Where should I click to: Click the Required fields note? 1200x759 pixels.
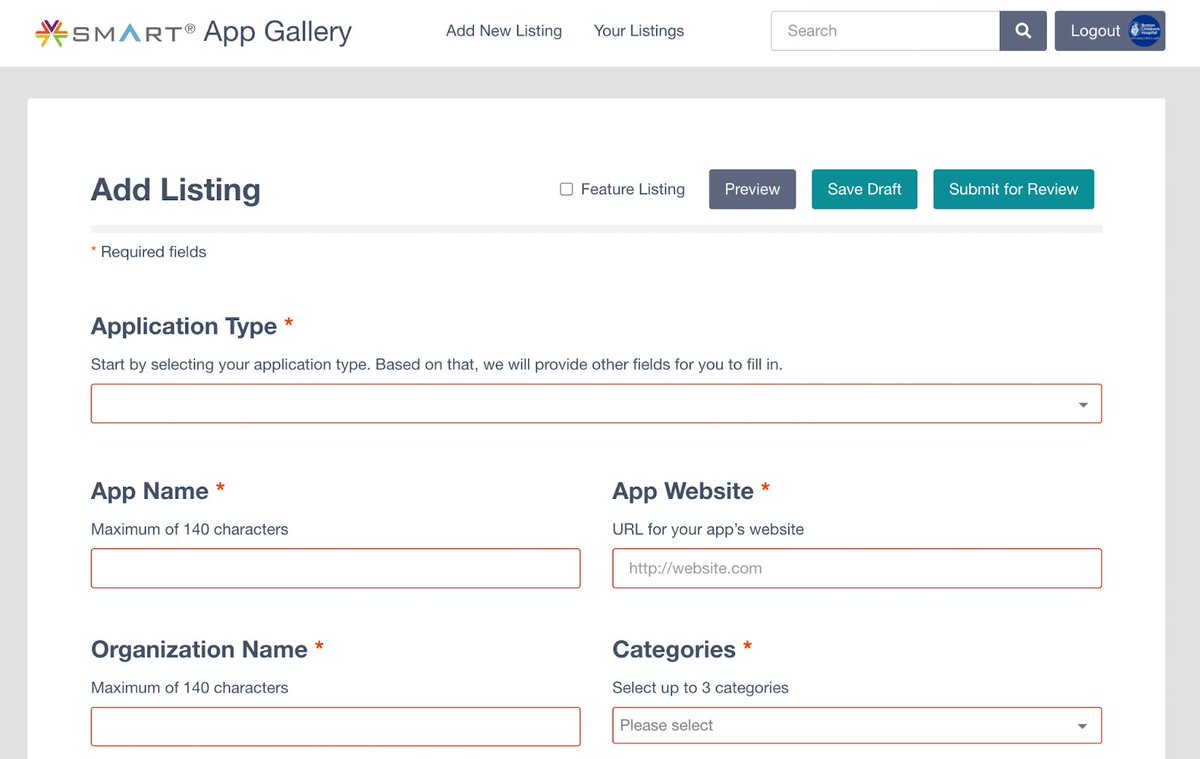[148, 252]
